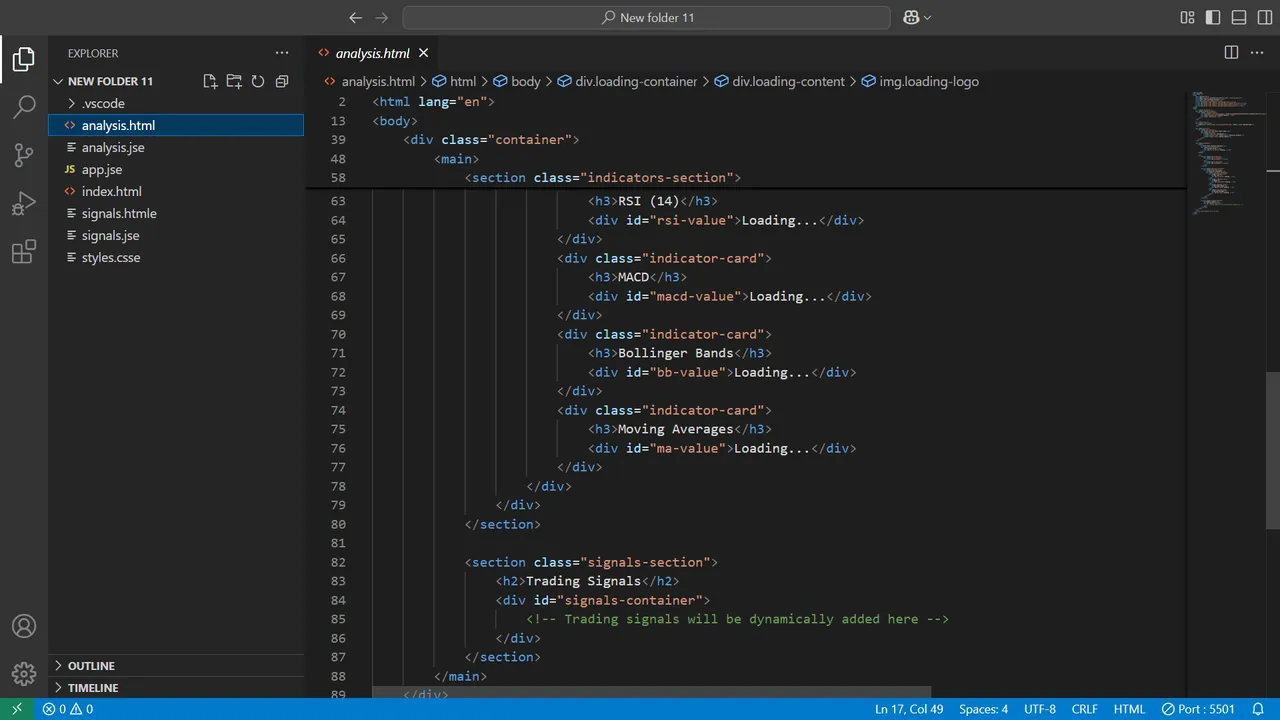Open the Run and Debug view

pyautogui.click(x=24, y=203)
